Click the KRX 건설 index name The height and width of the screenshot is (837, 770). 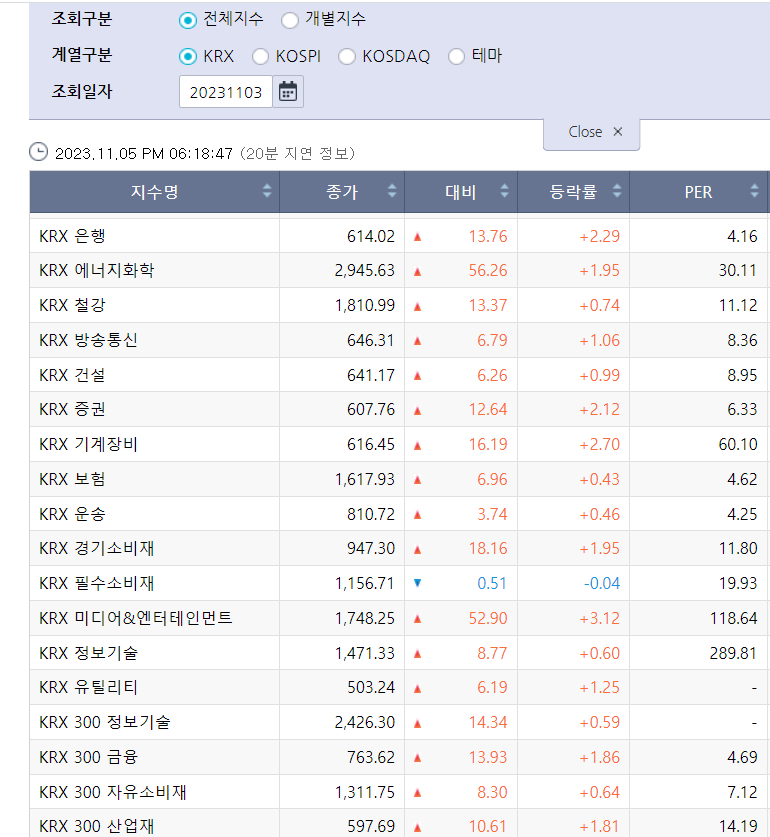[x=72, y=375]
